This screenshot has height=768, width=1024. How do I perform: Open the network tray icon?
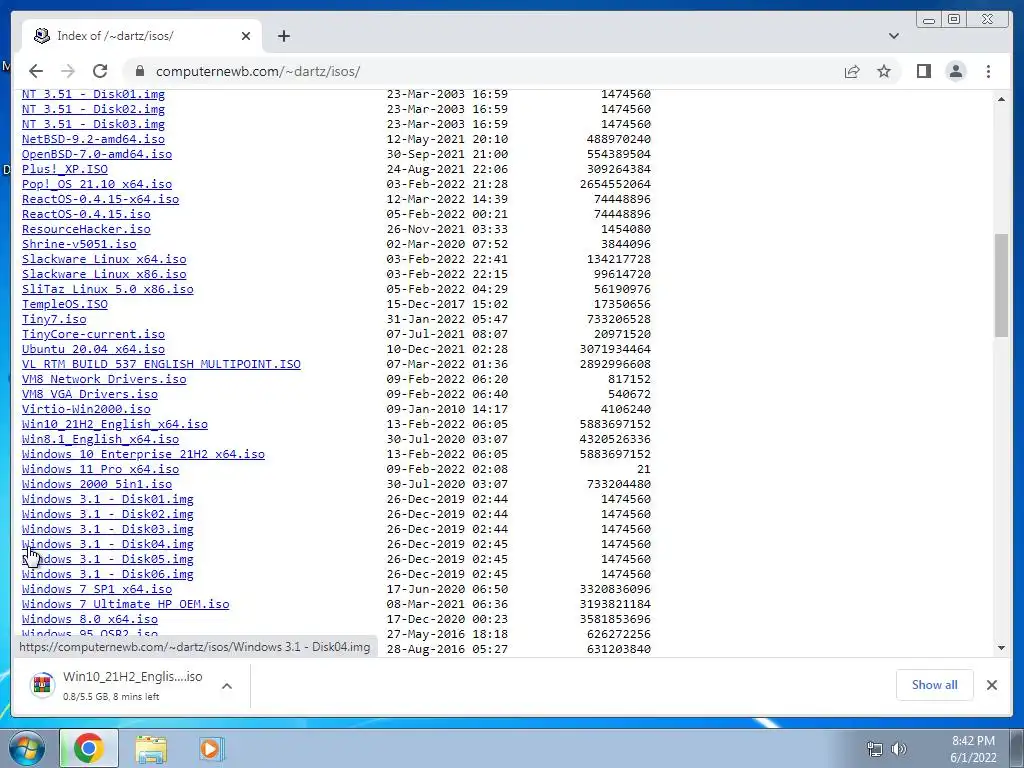coord(874,749)
